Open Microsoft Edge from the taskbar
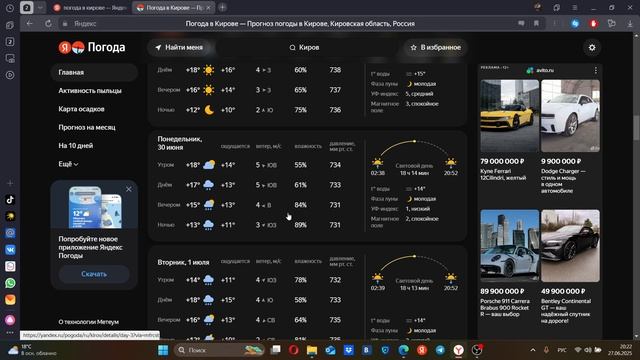 tap(404, 350)
